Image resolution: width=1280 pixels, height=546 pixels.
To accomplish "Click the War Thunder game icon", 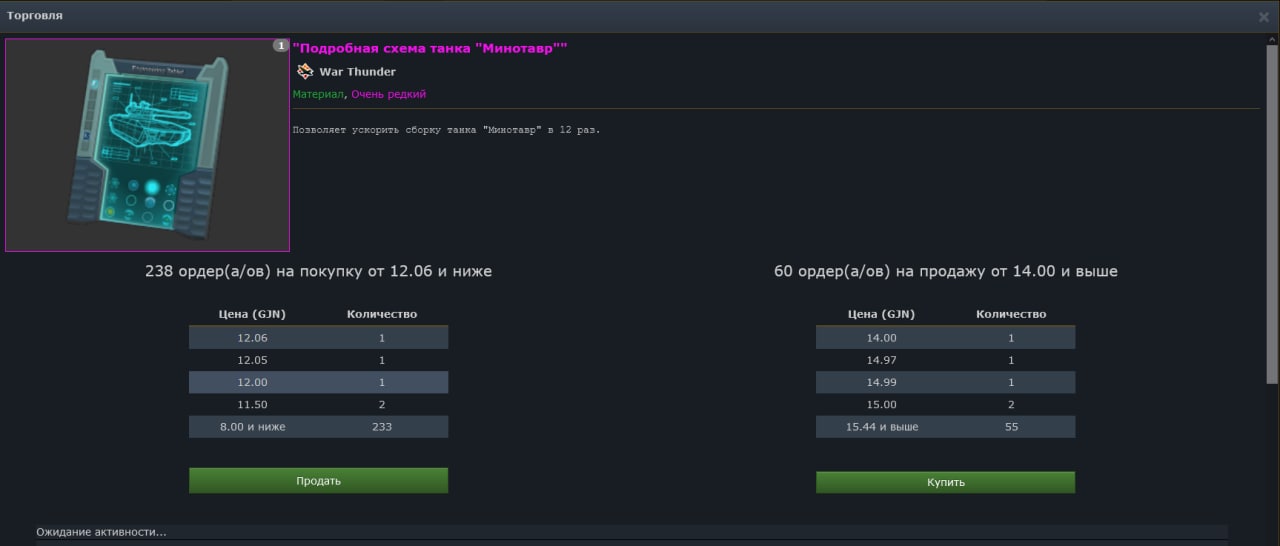I will tap(305, 71).
